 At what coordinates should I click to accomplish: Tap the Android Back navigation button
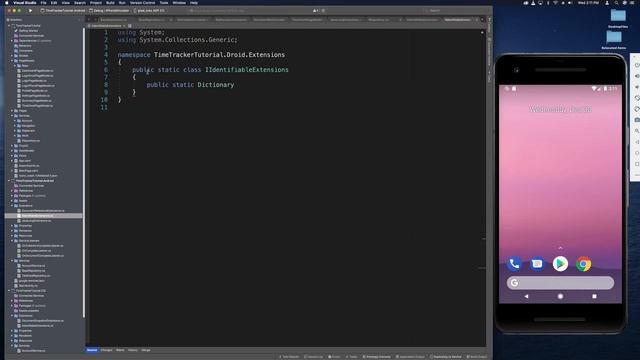pyautogui.click(x=527, y=296)
